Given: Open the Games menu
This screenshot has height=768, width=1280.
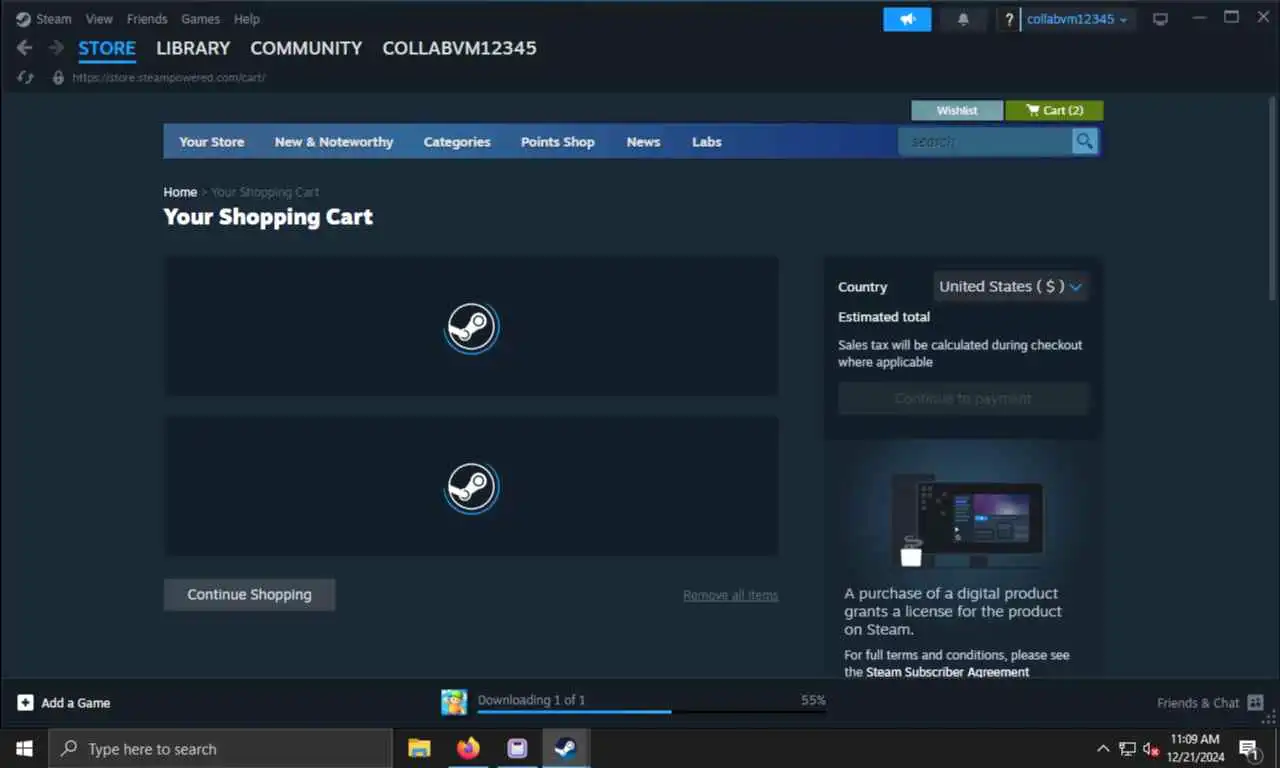Looking at the screenshot, I should pyautogui.click(x=200, y=19).
